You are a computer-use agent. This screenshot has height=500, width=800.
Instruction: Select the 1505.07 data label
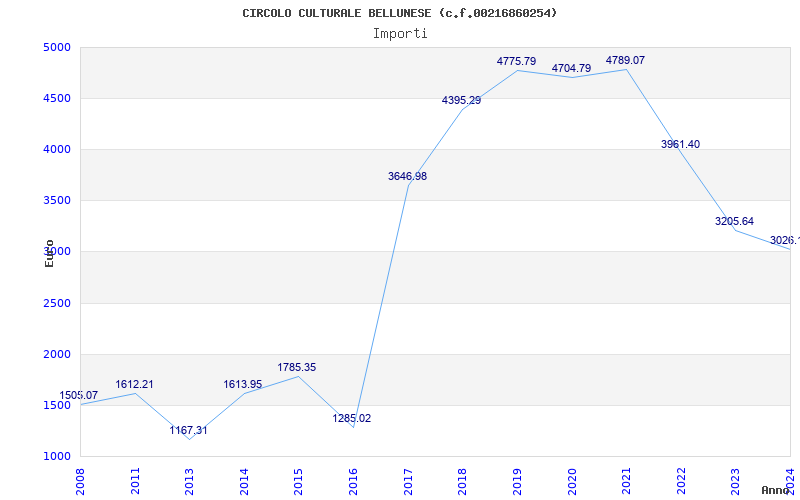(x=79, y=395)
